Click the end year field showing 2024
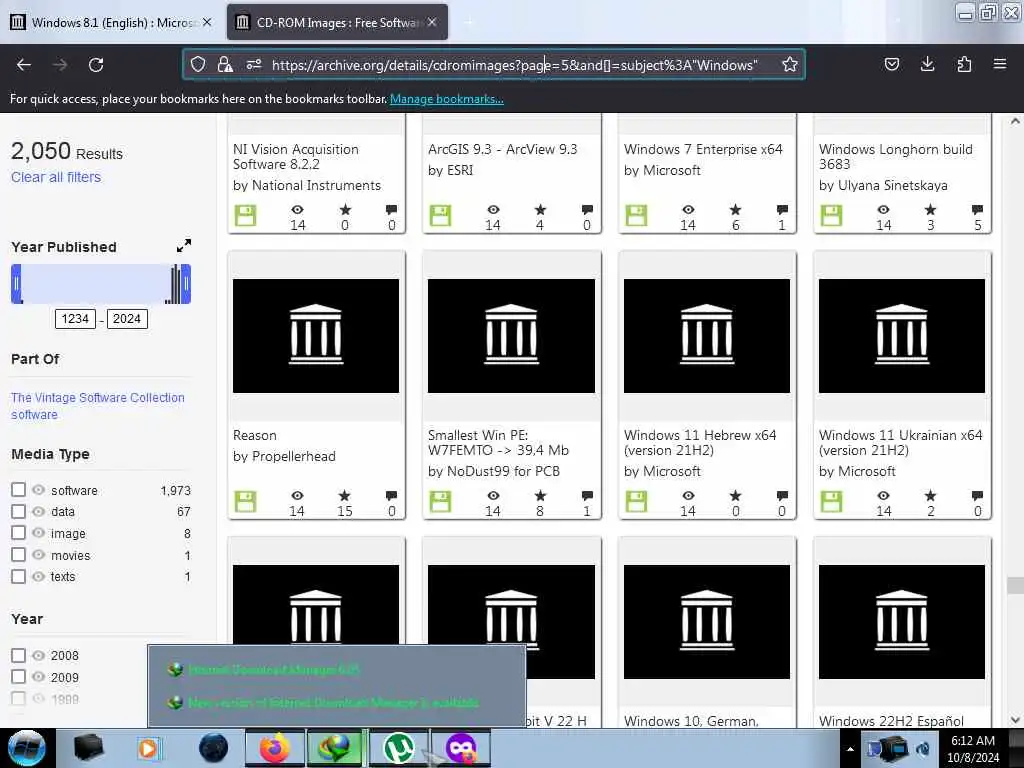The width and height of the screenshot is (1024, 768). tap(127, 319)
